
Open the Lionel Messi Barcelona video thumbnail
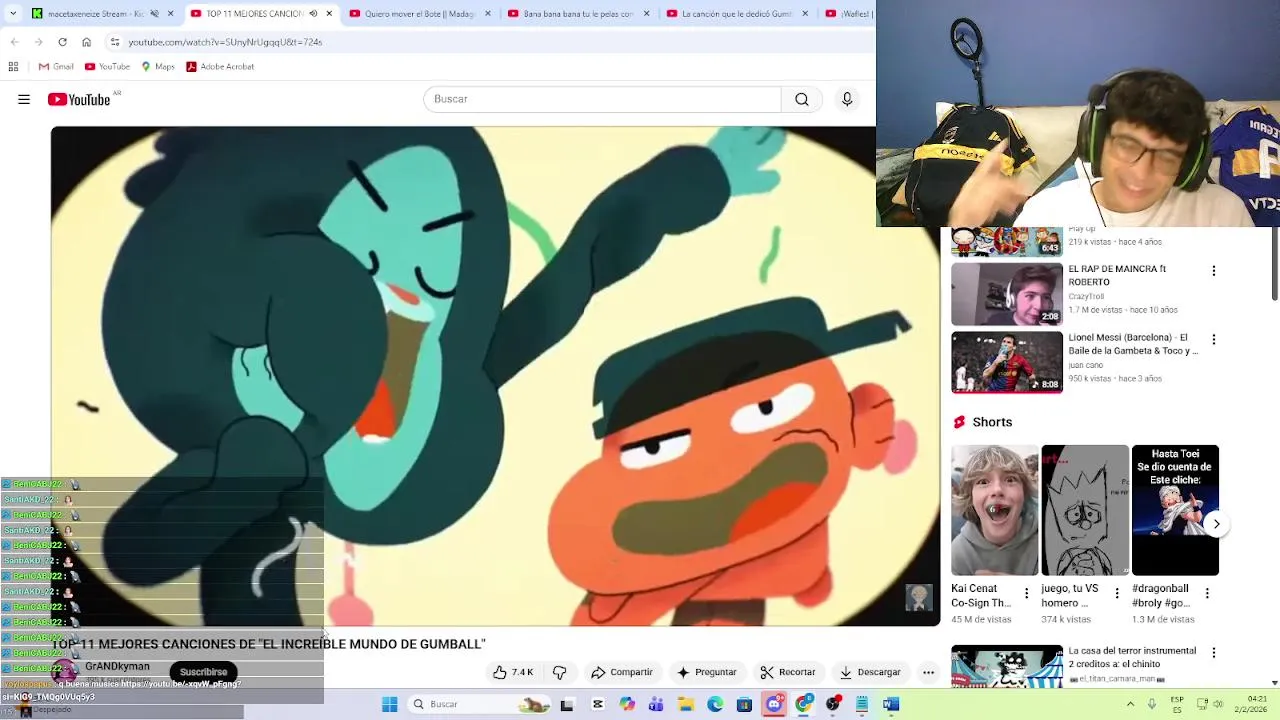point(1007,363)
